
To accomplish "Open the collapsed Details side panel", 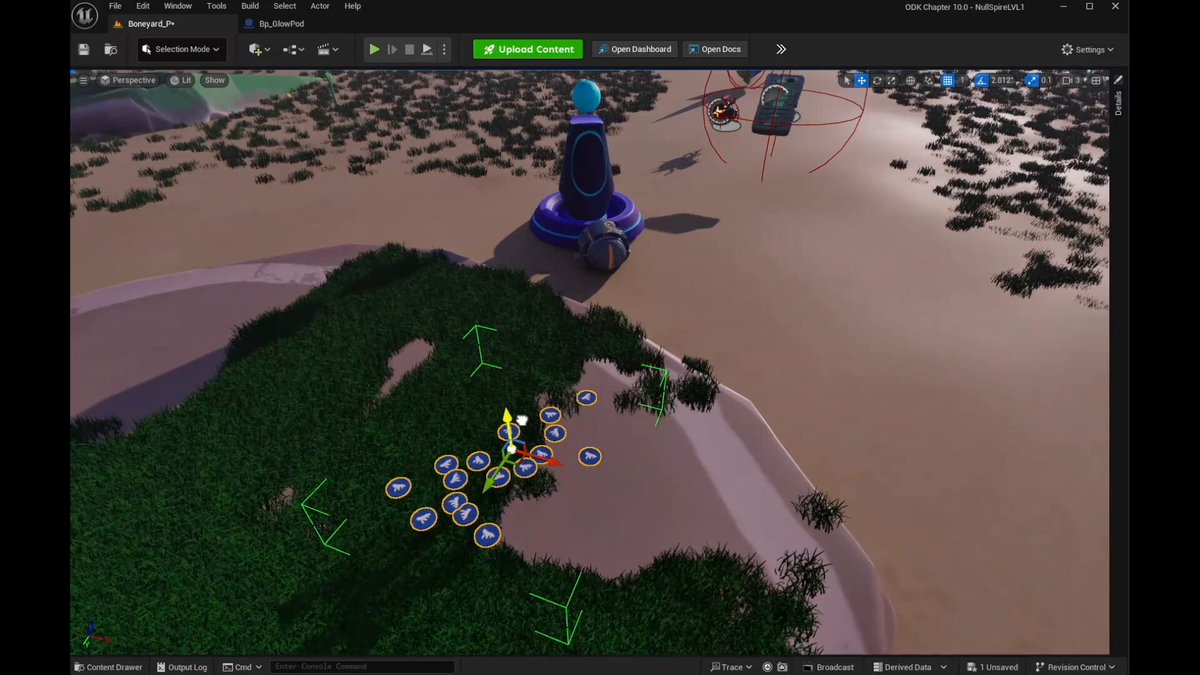I will pyautogui.click(x=1118, y=103).
